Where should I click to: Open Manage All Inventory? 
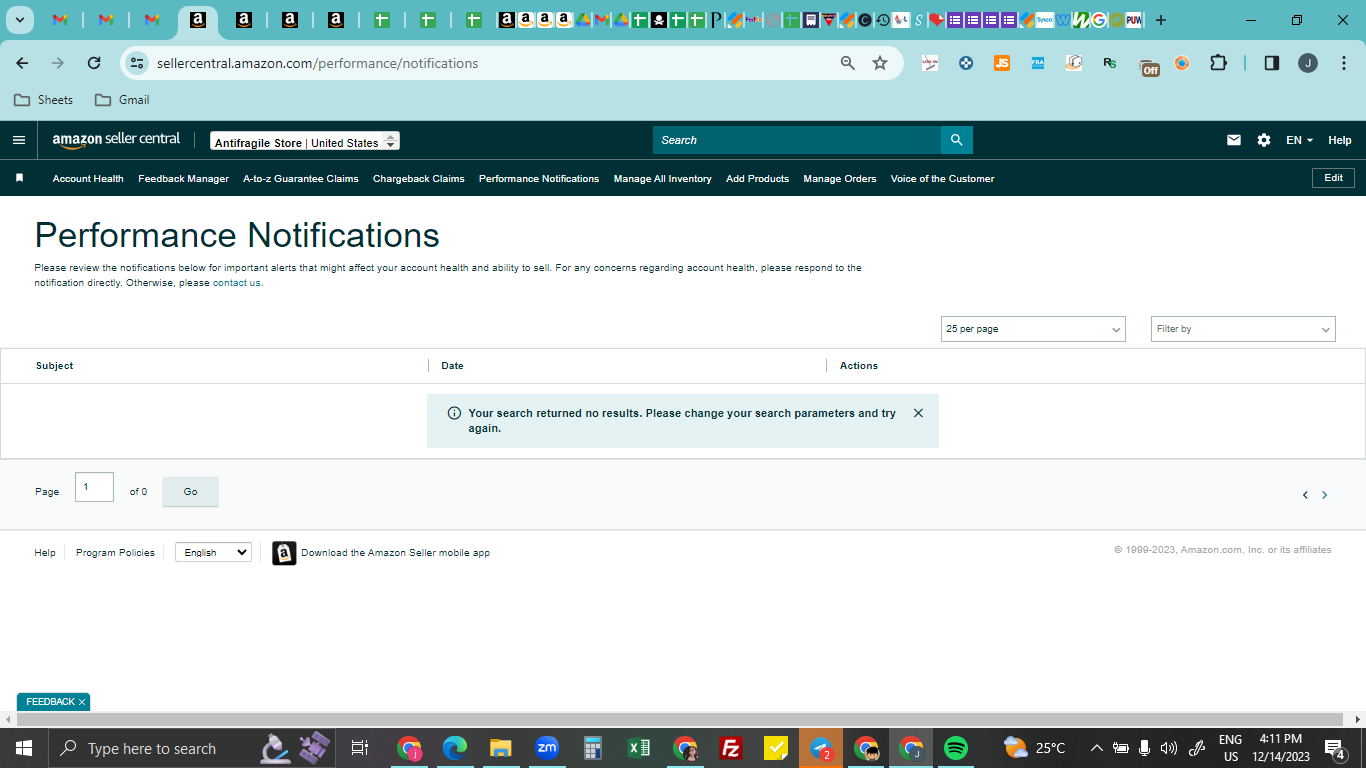(663, 179)
